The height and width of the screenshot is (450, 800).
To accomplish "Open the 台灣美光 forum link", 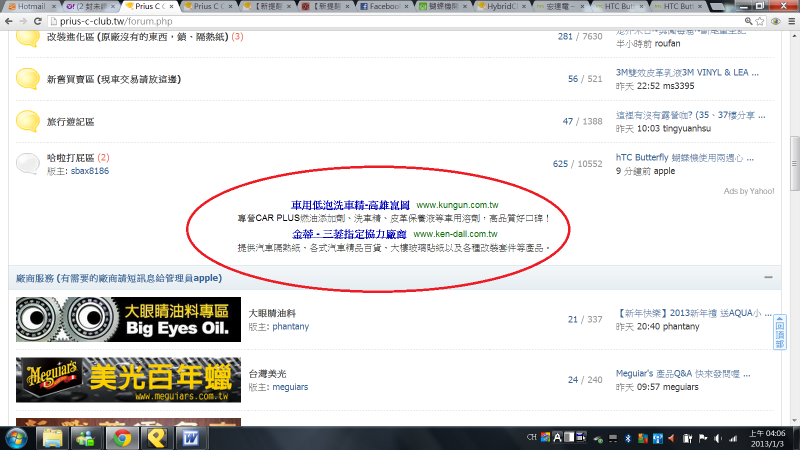I will click(x=267, y=374).
